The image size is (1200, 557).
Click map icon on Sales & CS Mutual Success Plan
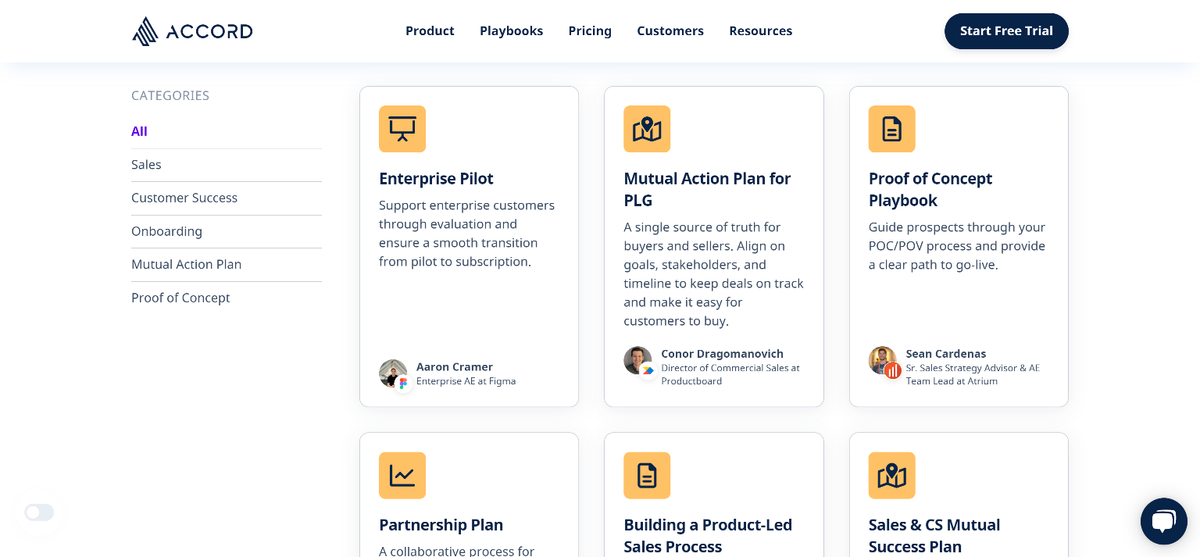click(892, 475)
